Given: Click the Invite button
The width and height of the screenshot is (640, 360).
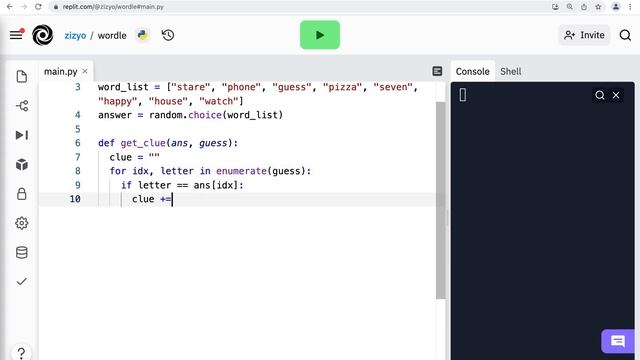Looking at the screenshot, I should pyautogui.click(x=584, y=35).
